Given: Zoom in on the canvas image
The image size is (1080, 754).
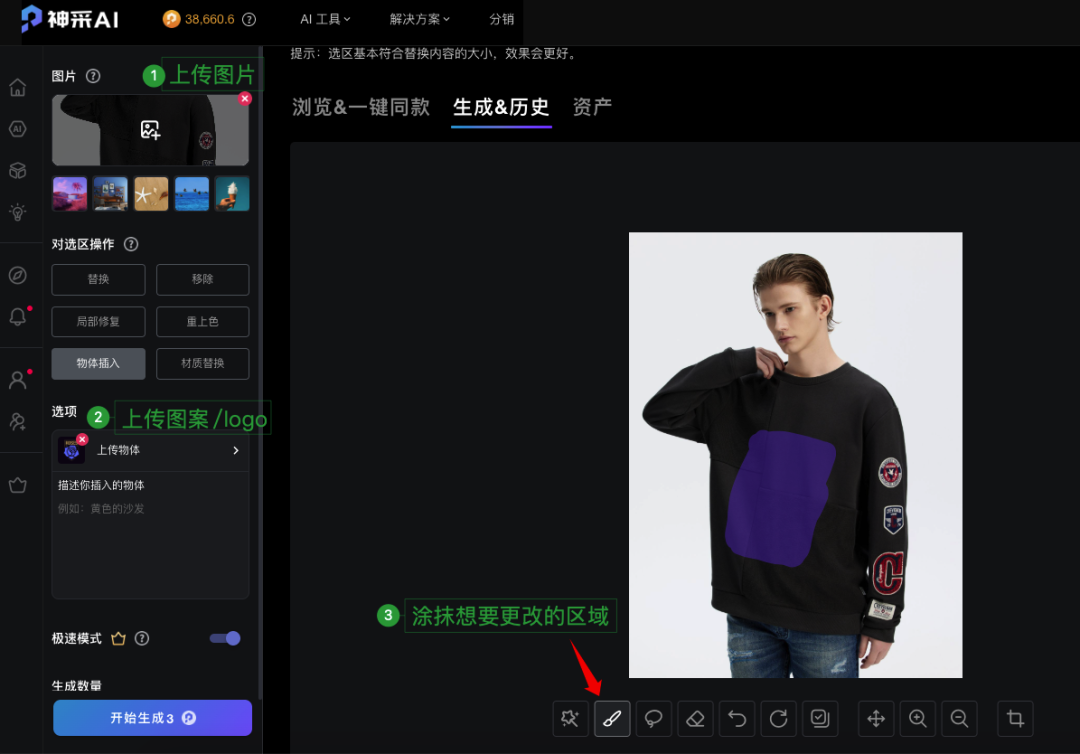Looking at the screenshot, I should click(x=917, y=719).
